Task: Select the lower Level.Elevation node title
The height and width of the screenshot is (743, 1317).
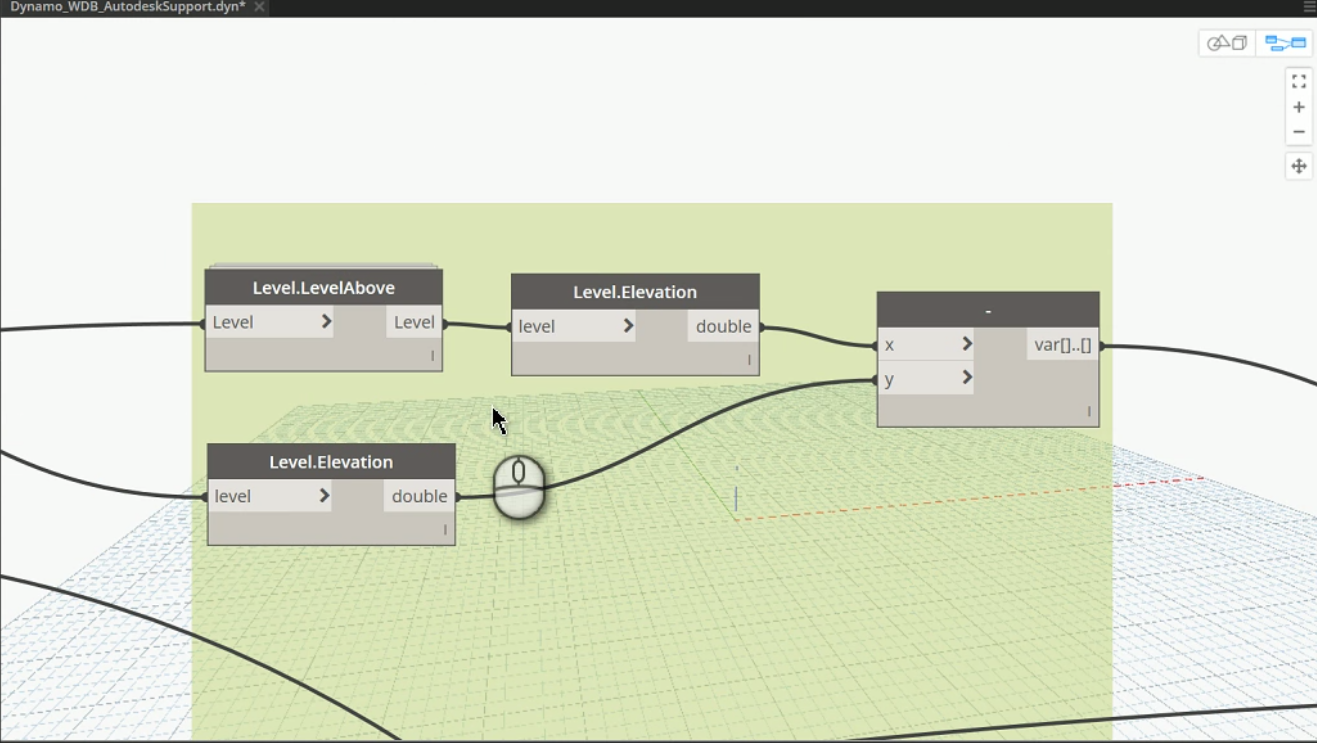Action: [x=331, y=462]
